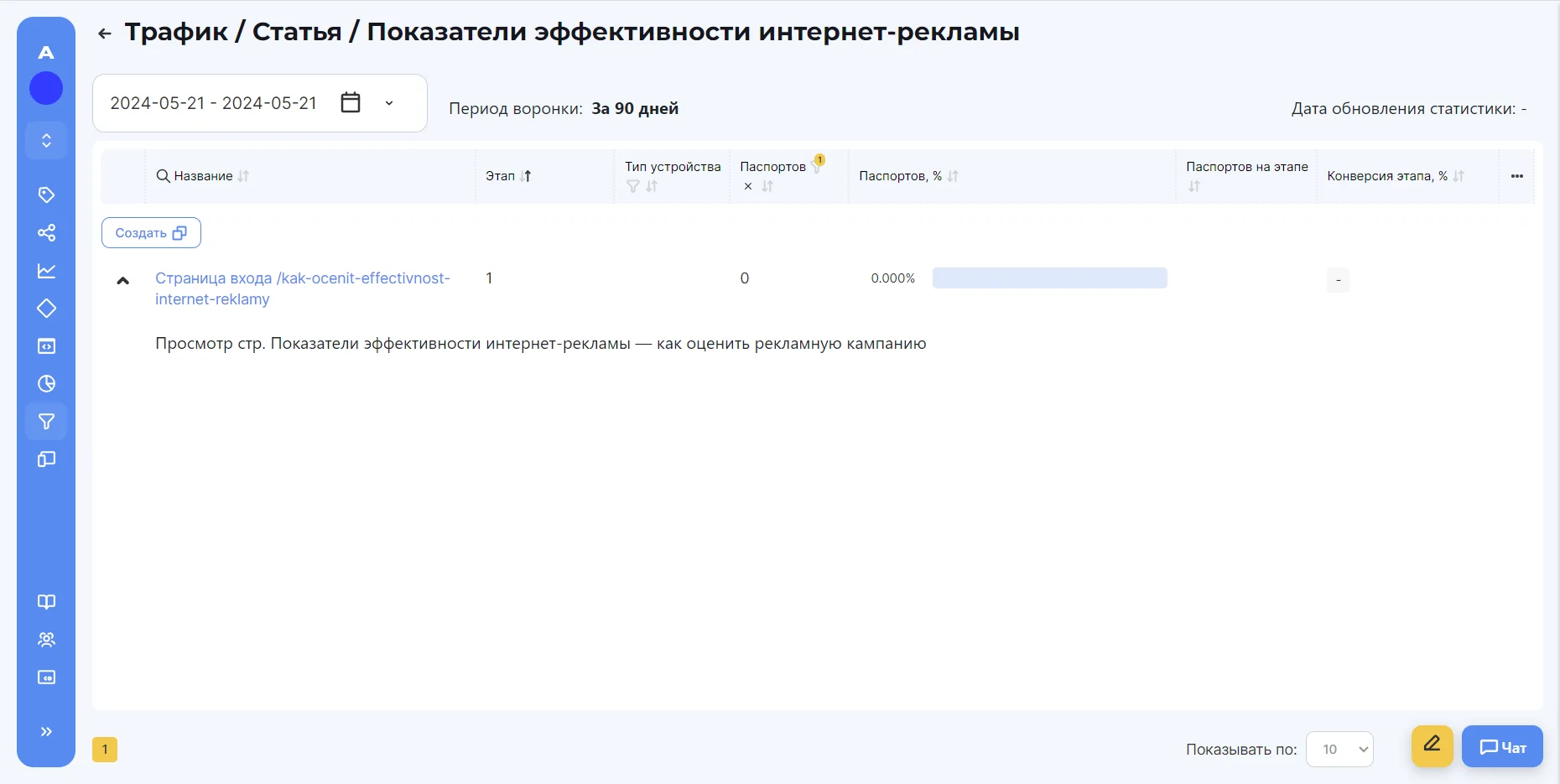Expand the sidebar with the double chevron
Viewport: 1560px width, 784px height.
point(46,731)
